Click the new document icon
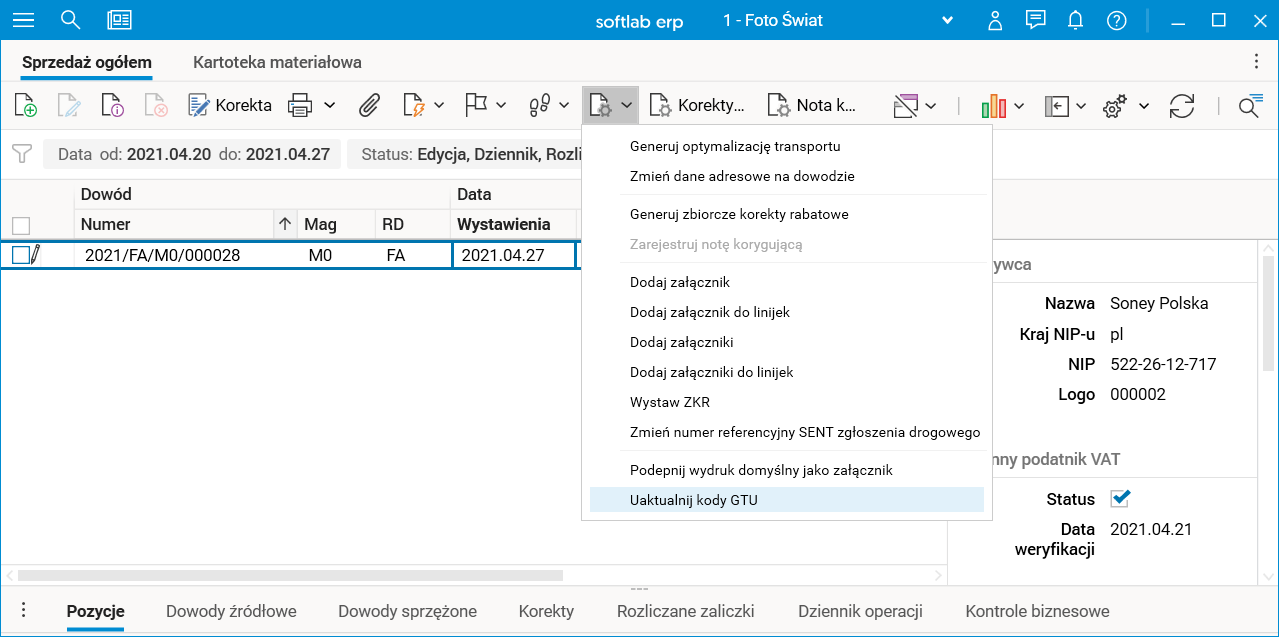Screen dimensions: 1279x642 point(26,106)
